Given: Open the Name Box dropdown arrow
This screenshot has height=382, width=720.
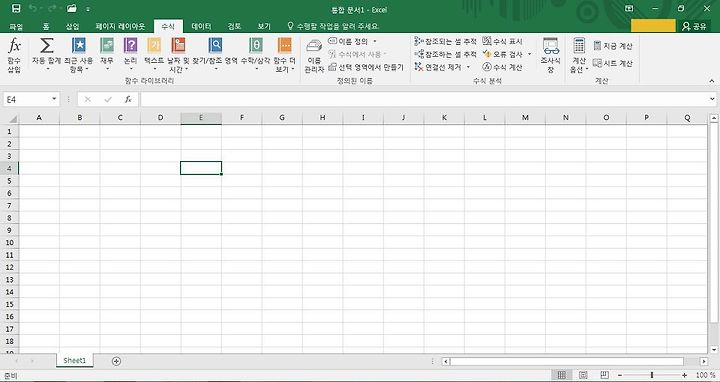Looking at the screenshot, I should (x=54, y=99).
